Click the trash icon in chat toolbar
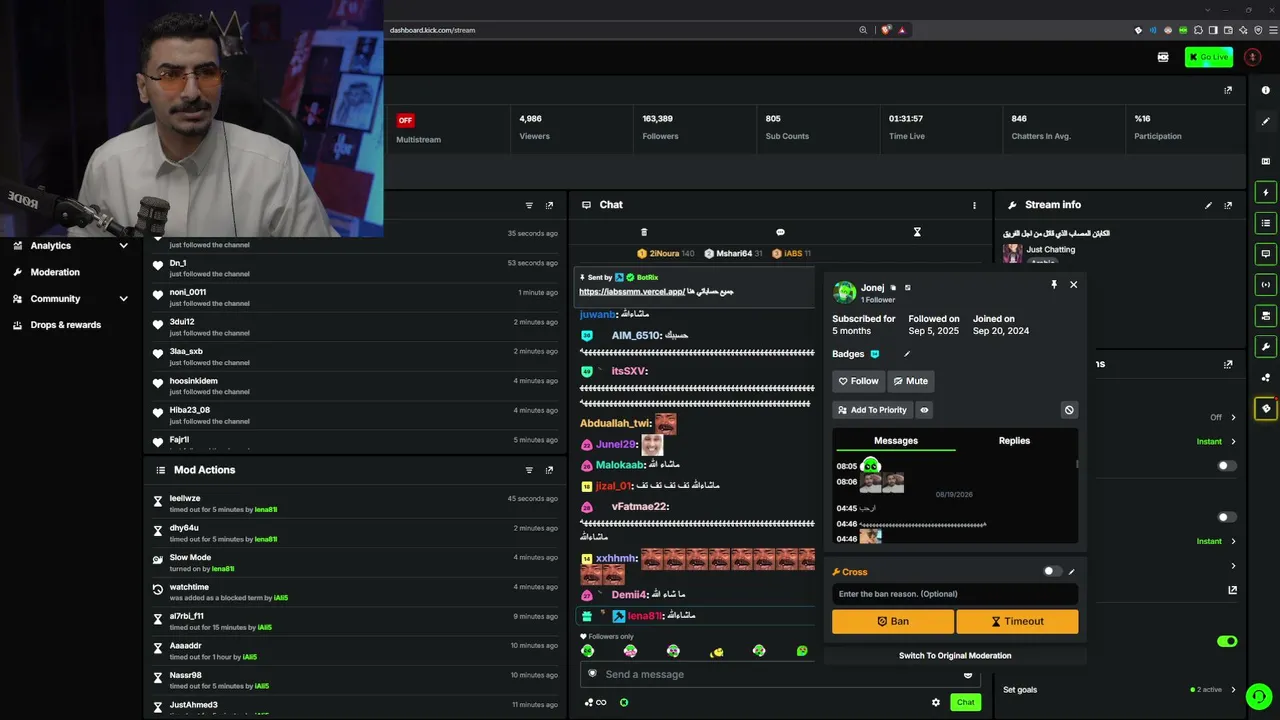The width and height of the screenshot is (1280, 720). click(x=644, y=232)
